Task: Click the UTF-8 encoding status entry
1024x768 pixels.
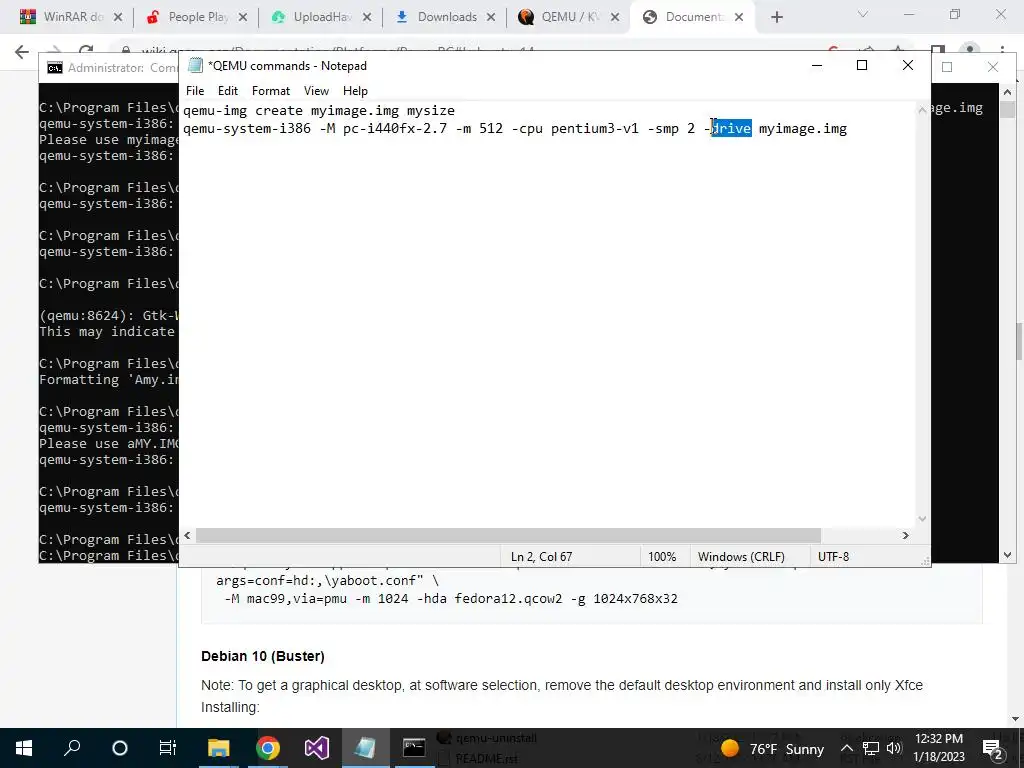Action: pos(833,557)
